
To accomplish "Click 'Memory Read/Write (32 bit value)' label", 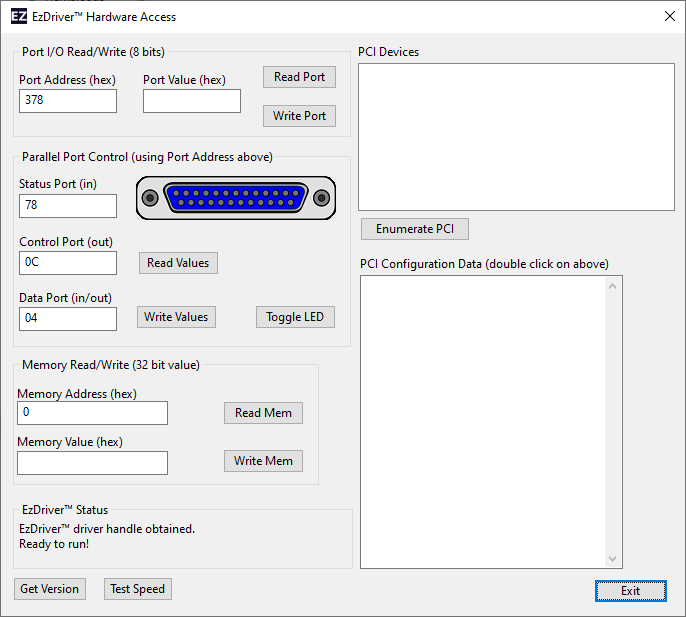I will tap(111, 365).
